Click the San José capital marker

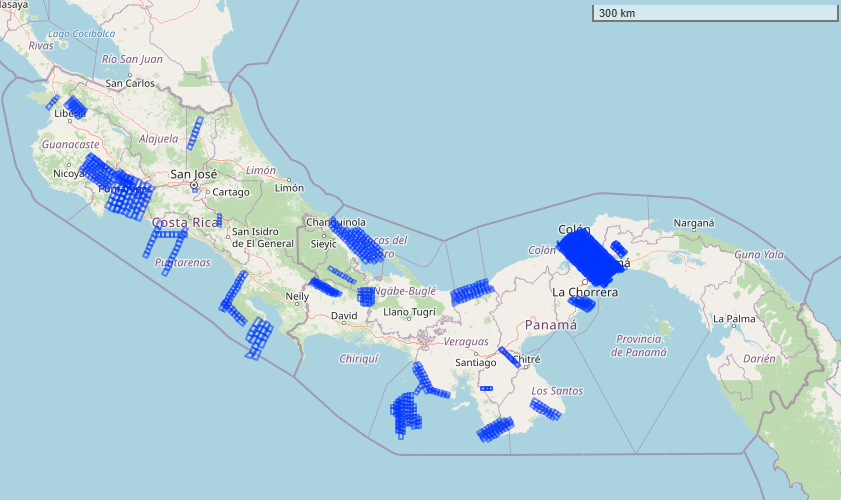click(194, 185)
